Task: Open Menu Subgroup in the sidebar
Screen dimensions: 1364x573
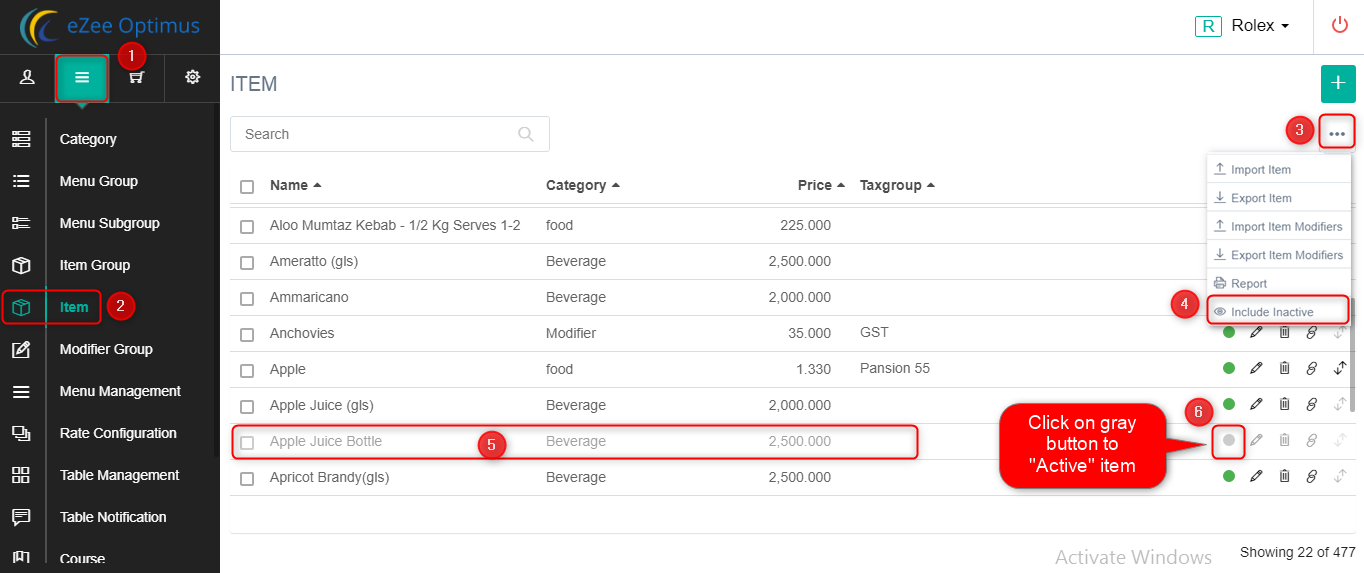Action: pos(109,223)
